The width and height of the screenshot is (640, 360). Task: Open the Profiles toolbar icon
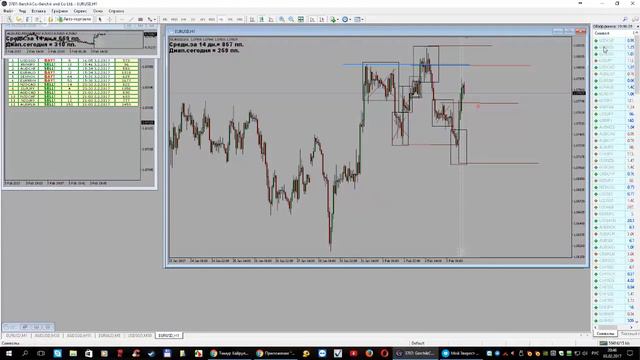click(19, 19)
